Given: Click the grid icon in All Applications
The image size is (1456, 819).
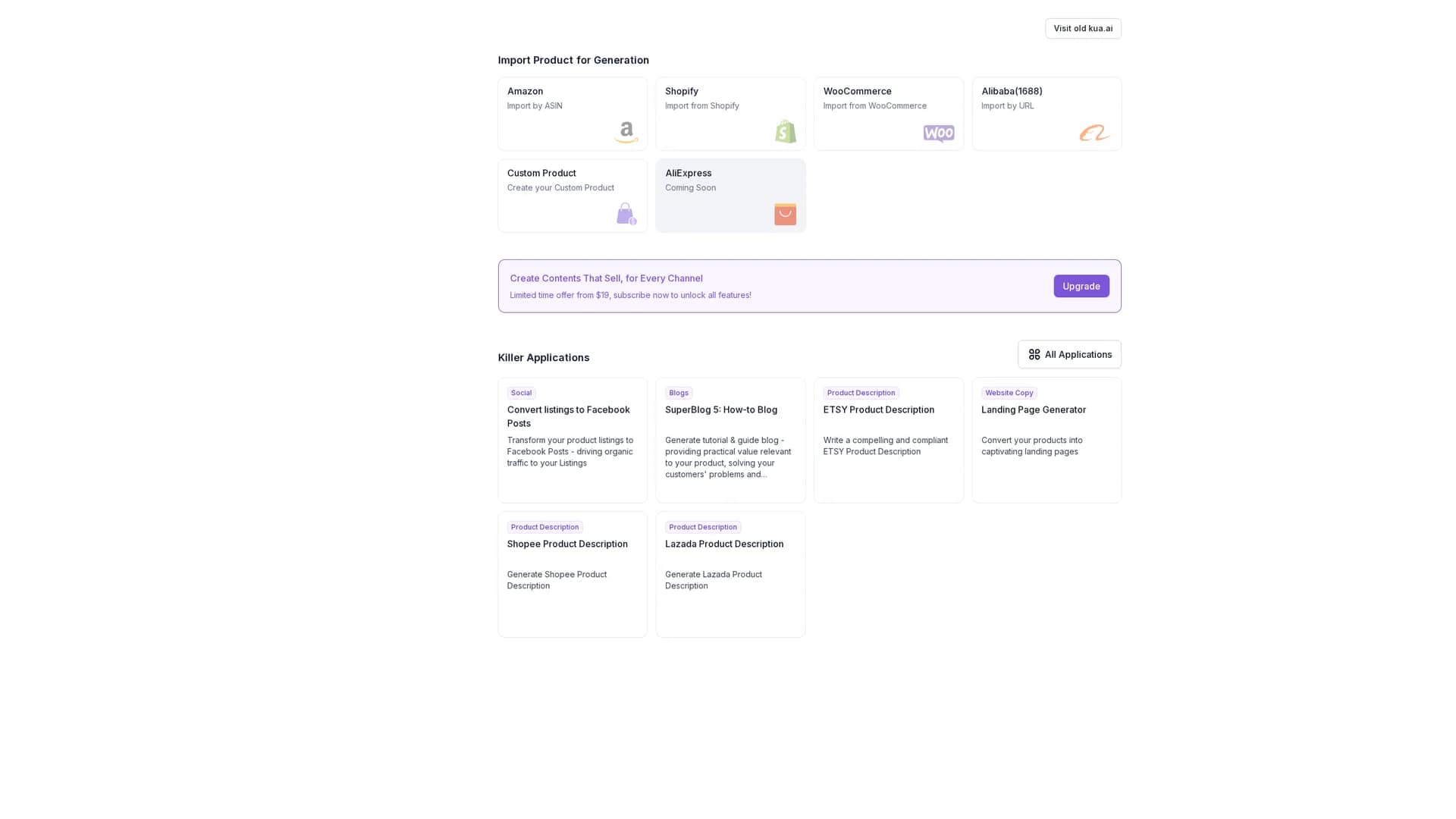Looking at the screenshot, I should click(1034, 354).
